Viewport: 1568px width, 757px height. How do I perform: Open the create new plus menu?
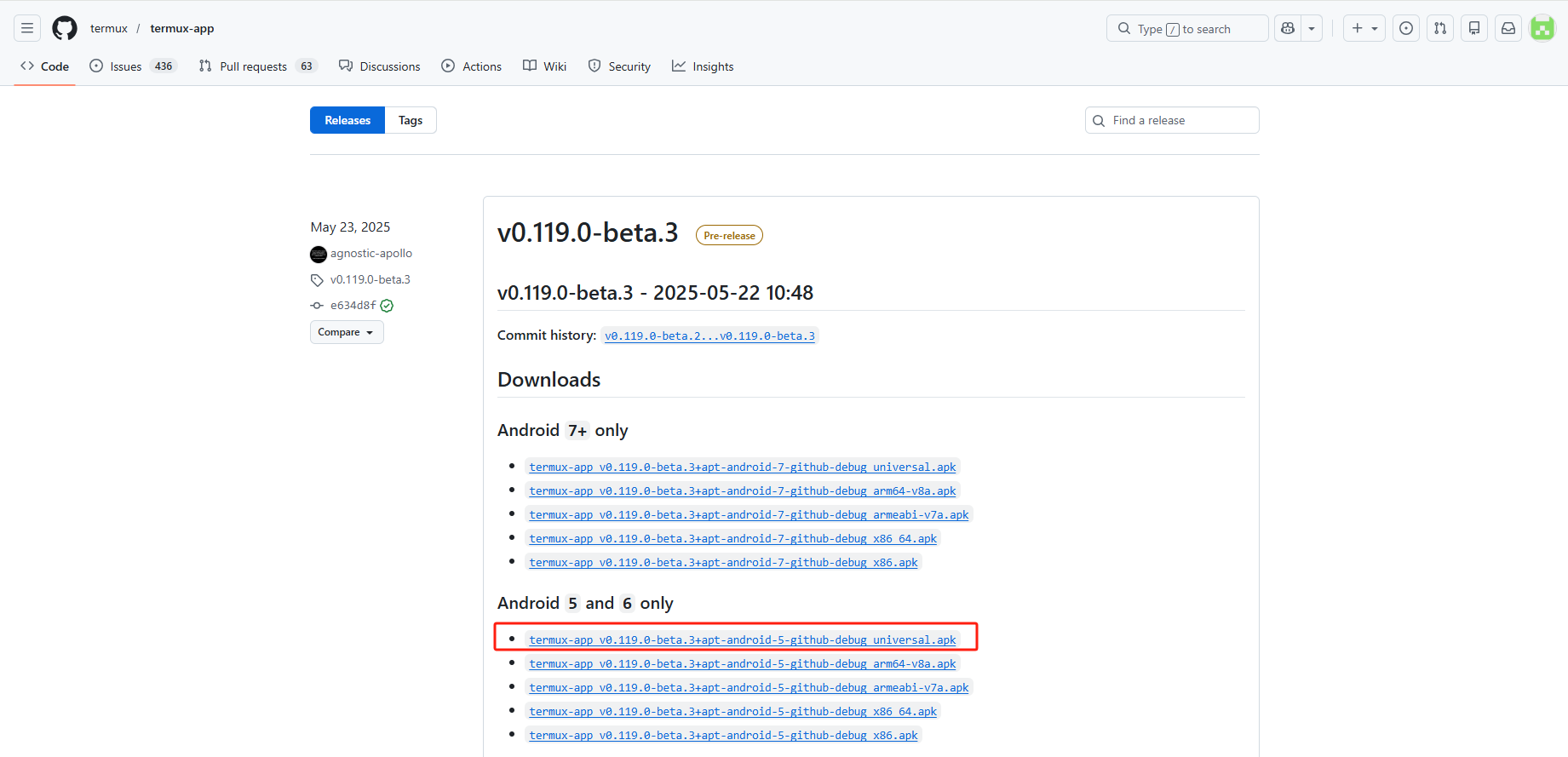[1364, 28]
